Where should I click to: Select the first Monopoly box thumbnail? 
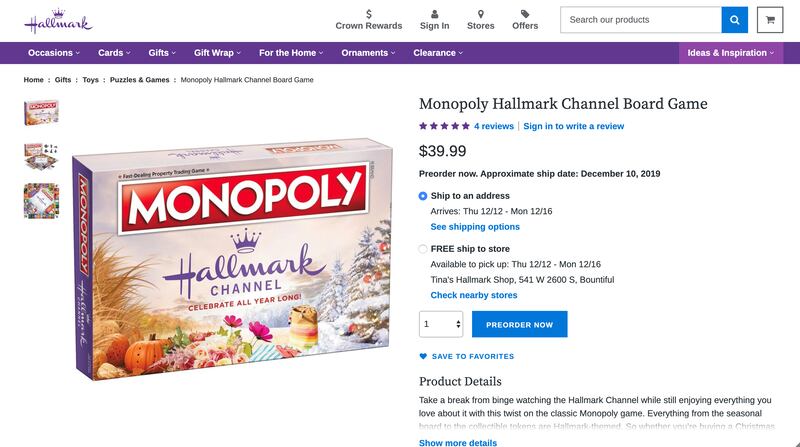pyautogui.click(x=41, y=113)
